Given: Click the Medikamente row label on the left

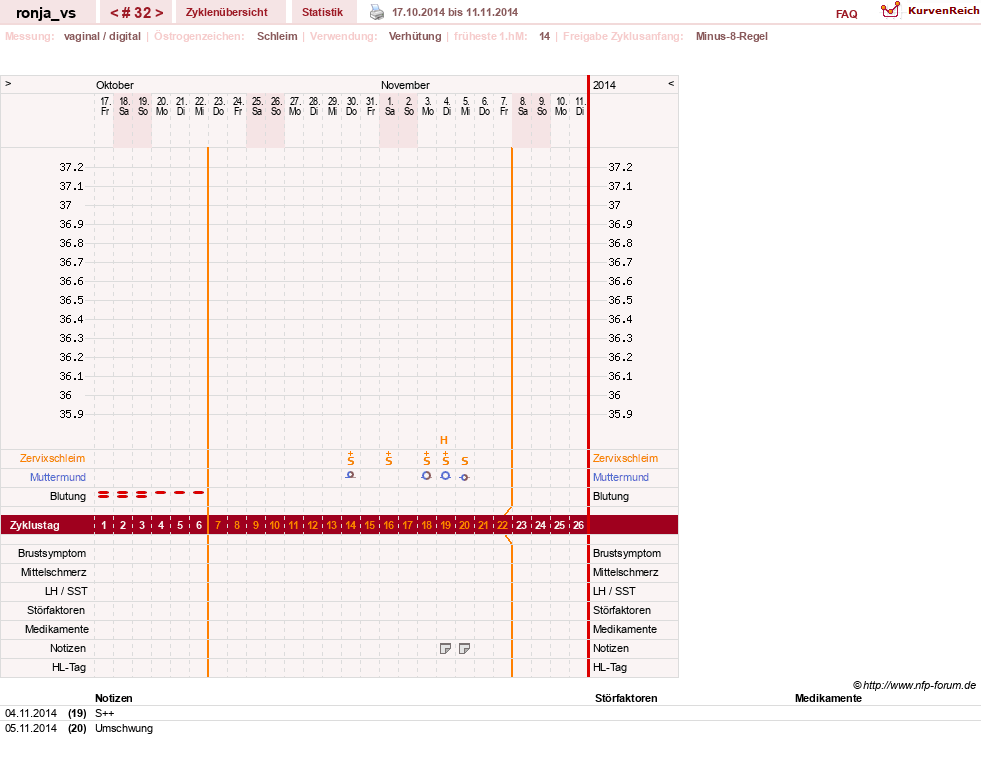Looking at the screenshot, I should 57,629.
